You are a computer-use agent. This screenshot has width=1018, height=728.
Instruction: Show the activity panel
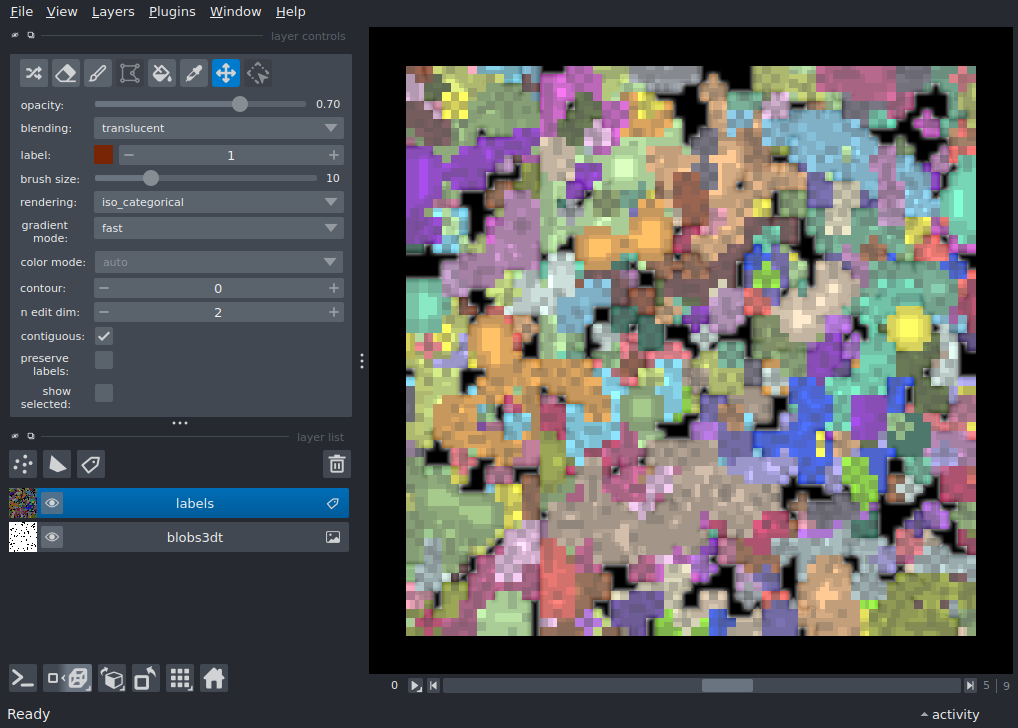(950, 714)
